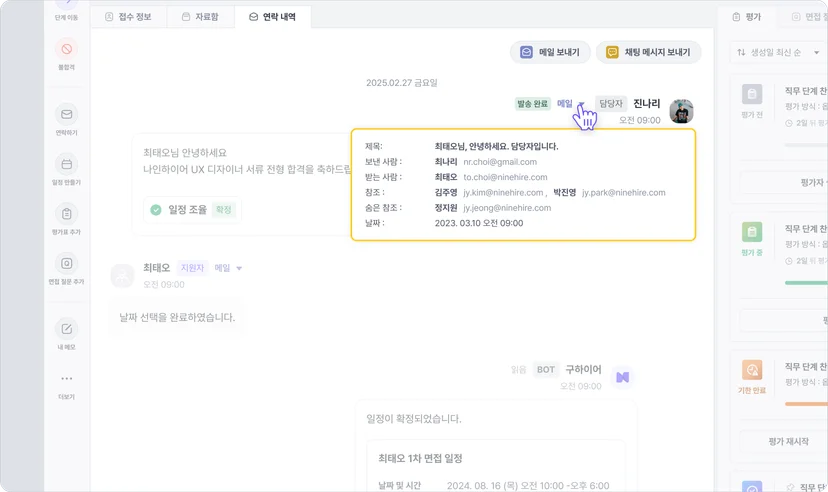Image resolution: width=828 pixels, height=492 pixels.
Task: Click recipient email to.choi@ninehire.com
Action: tap(505, 177)
